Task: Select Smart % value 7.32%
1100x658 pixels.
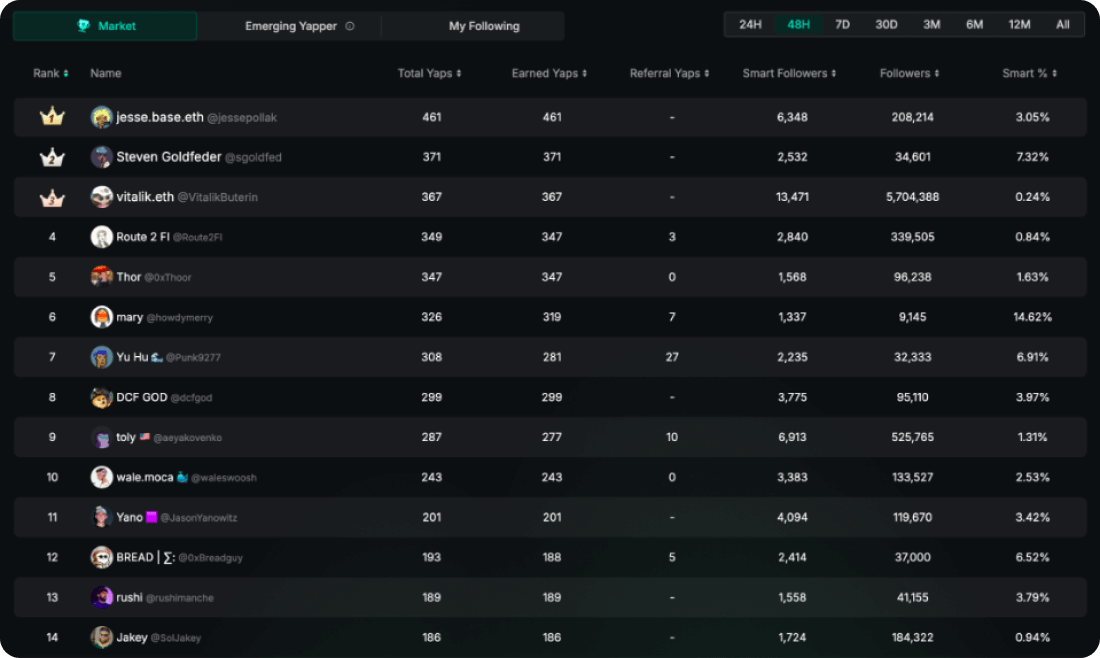Action: click(1033, 157)
